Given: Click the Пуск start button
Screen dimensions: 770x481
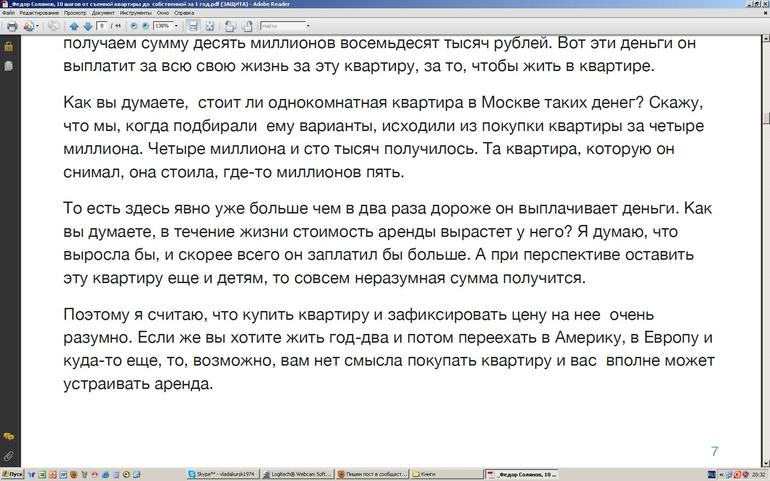Looking at the screenshot, I should (16, 474).
